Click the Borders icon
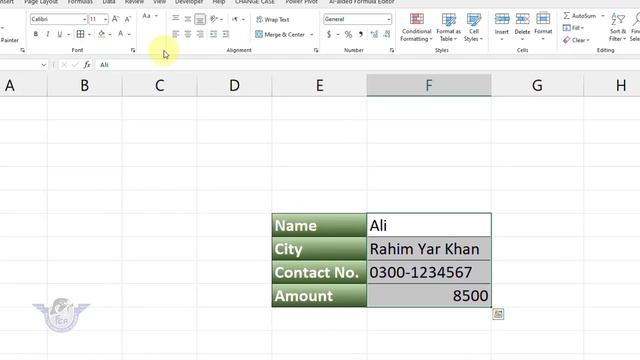This screenshot has width=640, height=360. 80,34
